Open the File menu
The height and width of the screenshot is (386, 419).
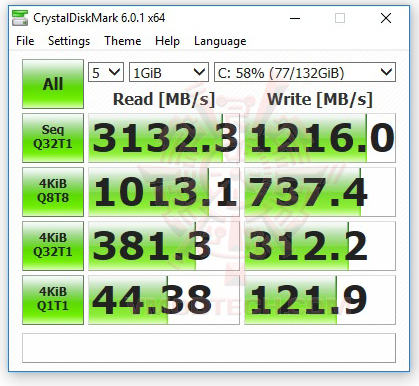pyautogui.click(x=25, y=41)
